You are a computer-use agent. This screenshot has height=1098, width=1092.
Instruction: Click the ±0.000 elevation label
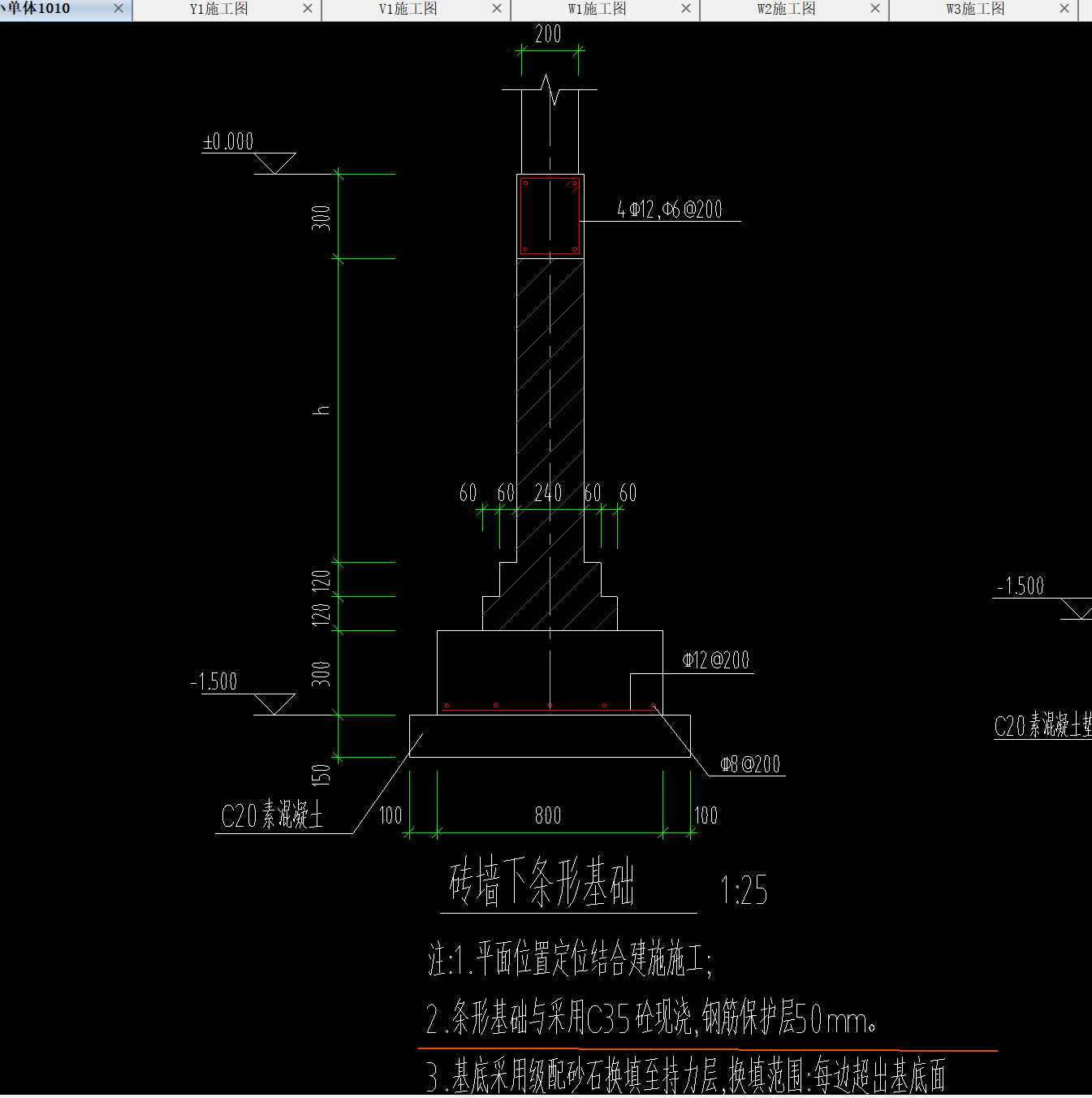(228, 141)
